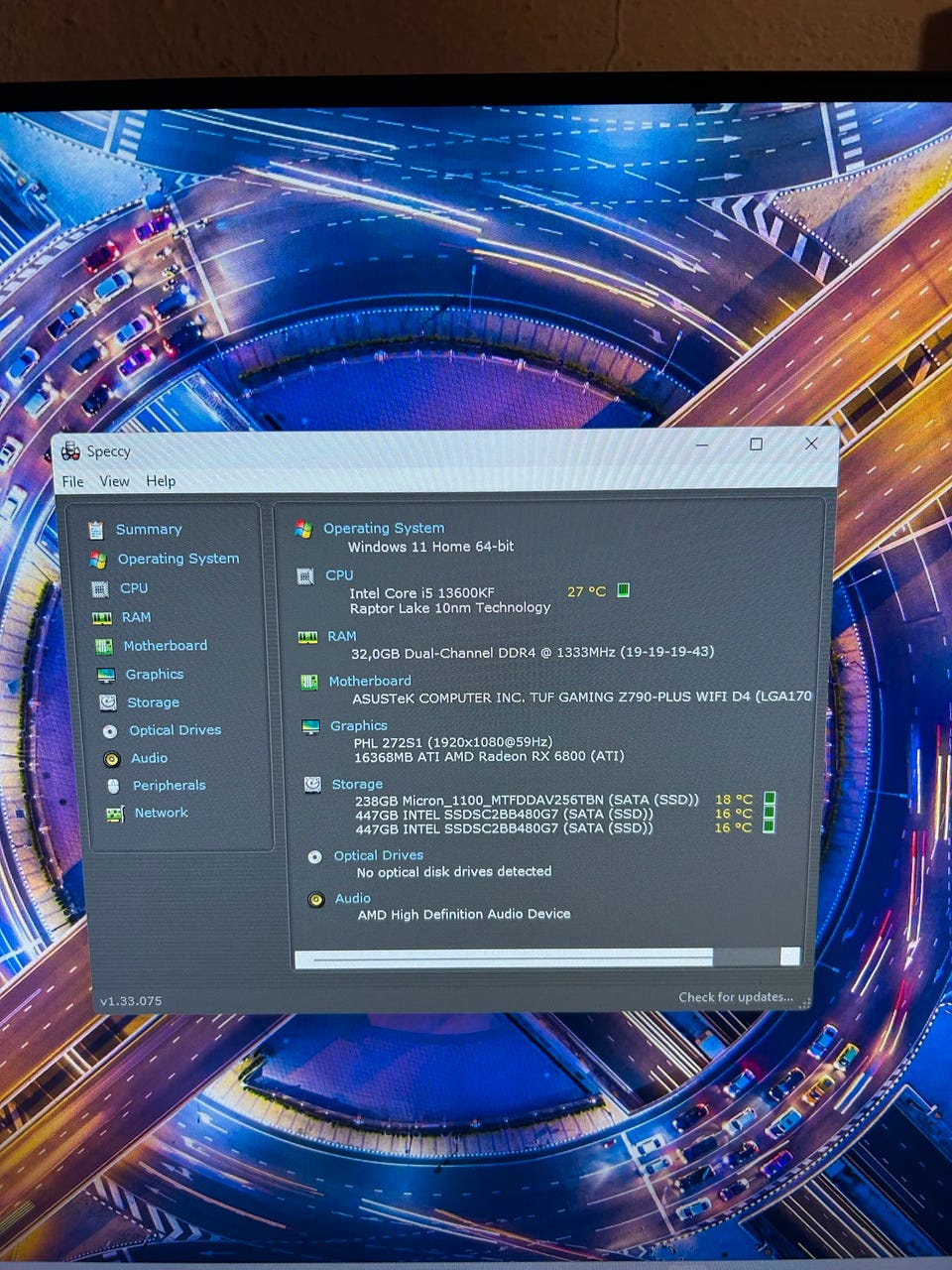Screen dimensions: 952x1270
Task: Click Check for updates link
Action: click(736, 997)
